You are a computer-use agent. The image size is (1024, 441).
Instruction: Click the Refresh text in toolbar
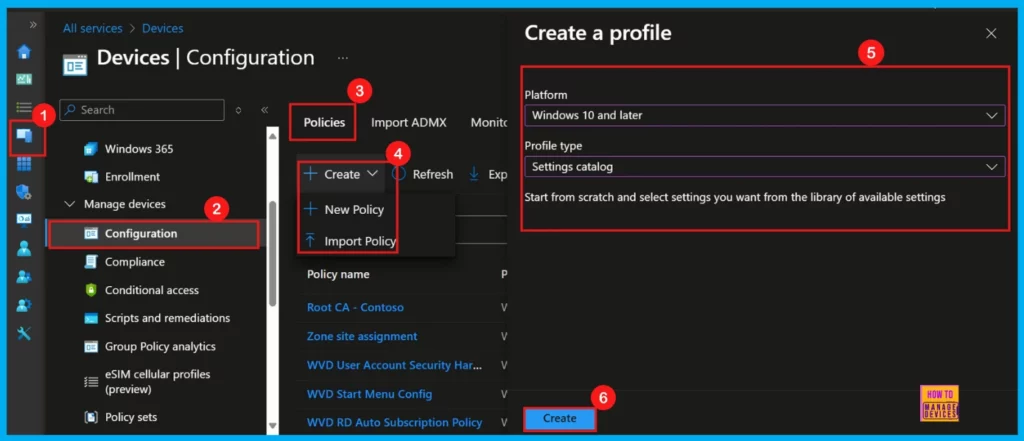click(432, 174)
